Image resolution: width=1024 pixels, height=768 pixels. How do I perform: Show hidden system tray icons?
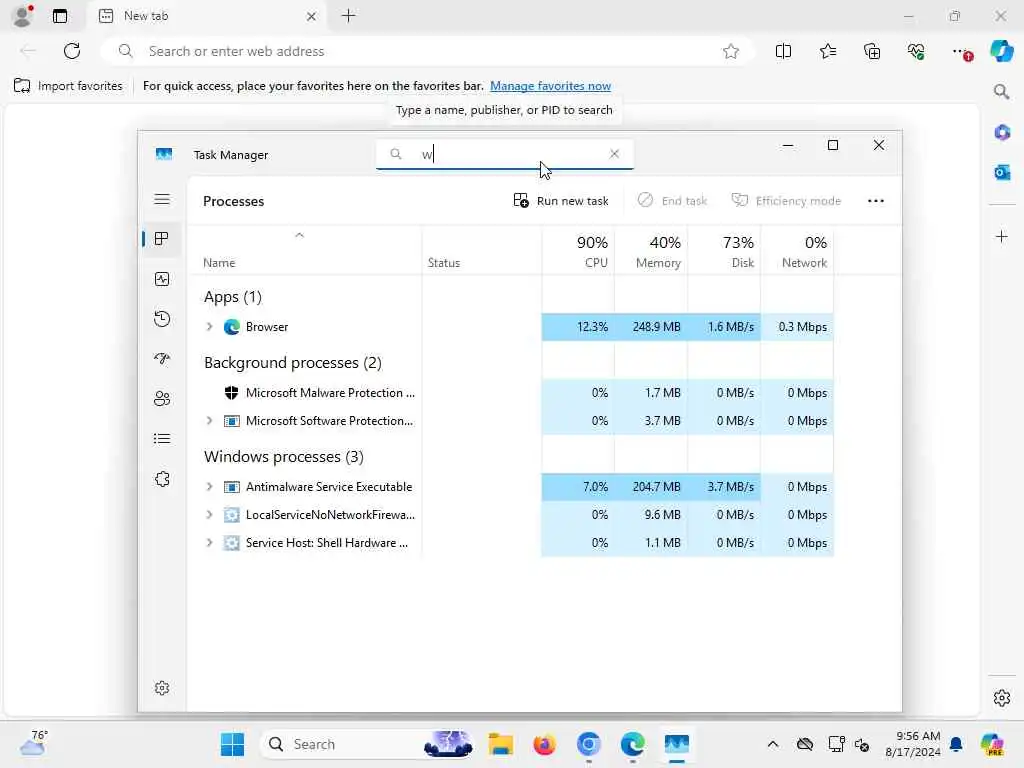773,744
